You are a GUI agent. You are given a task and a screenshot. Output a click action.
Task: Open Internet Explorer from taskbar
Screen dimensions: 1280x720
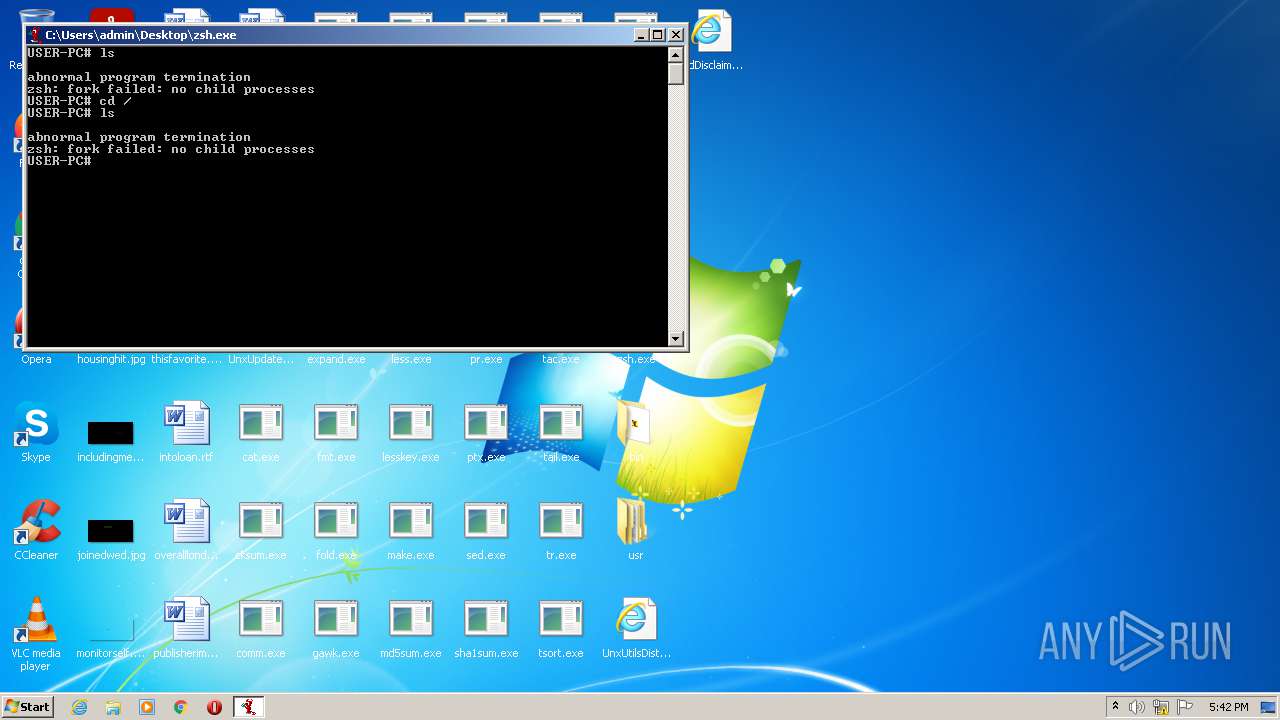(79, 707)
